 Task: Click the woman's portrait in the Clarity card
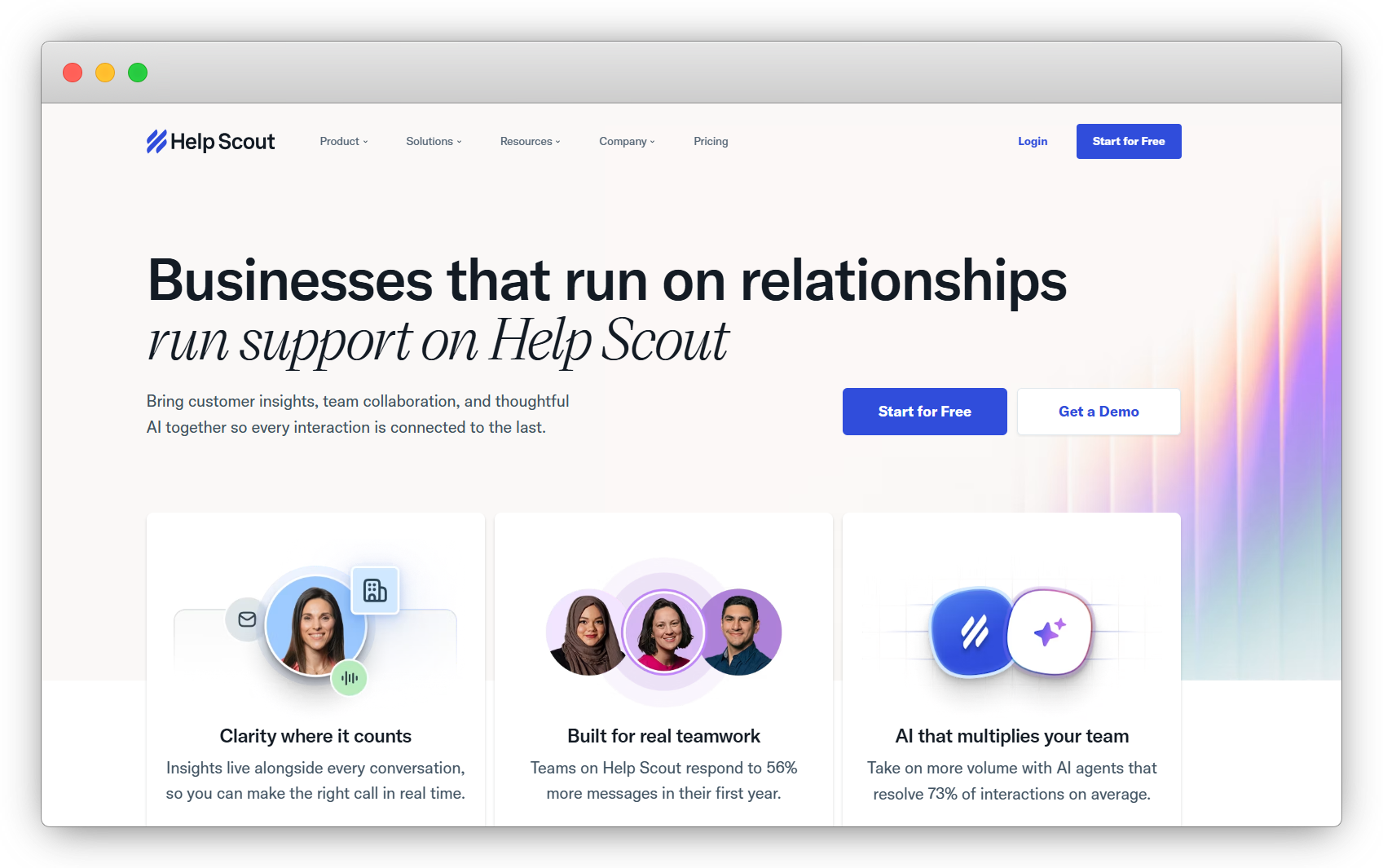[x=316, y=626]
